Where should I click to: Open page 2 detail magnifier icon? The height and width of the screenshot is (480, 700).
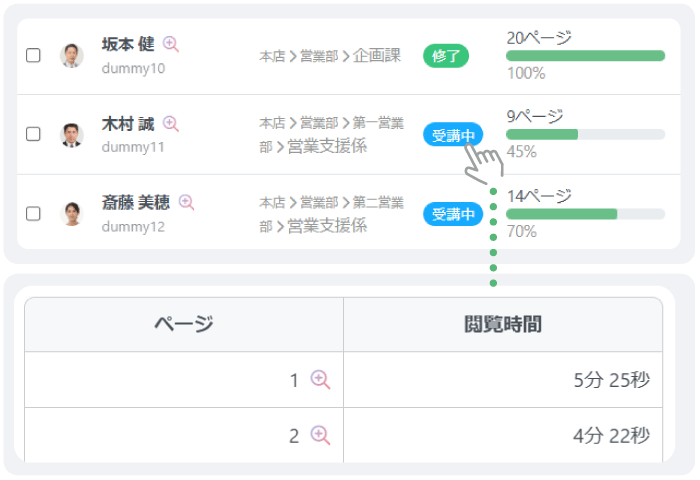[x=320, y=434]
